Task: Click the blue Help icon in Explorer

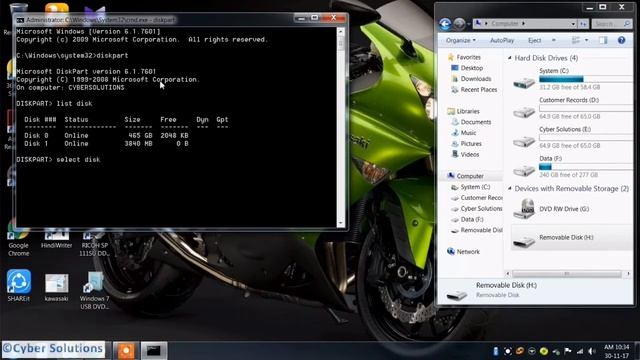Action: (621, 40)
